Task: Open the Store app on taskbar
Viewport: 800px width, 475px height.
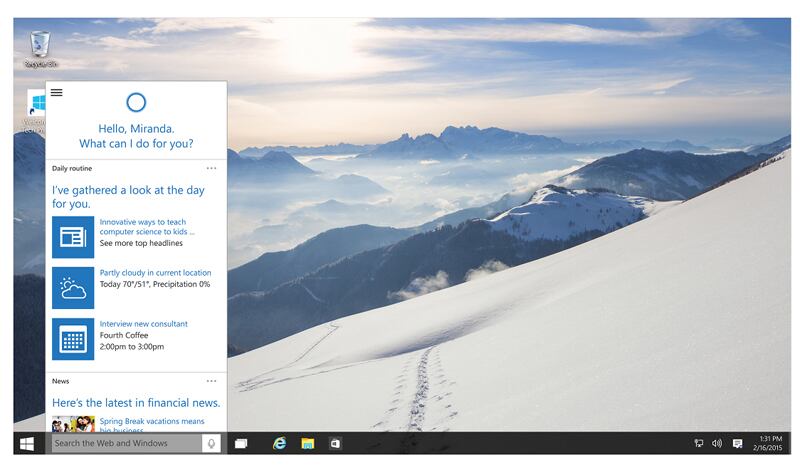Action: tap(335, 443)
